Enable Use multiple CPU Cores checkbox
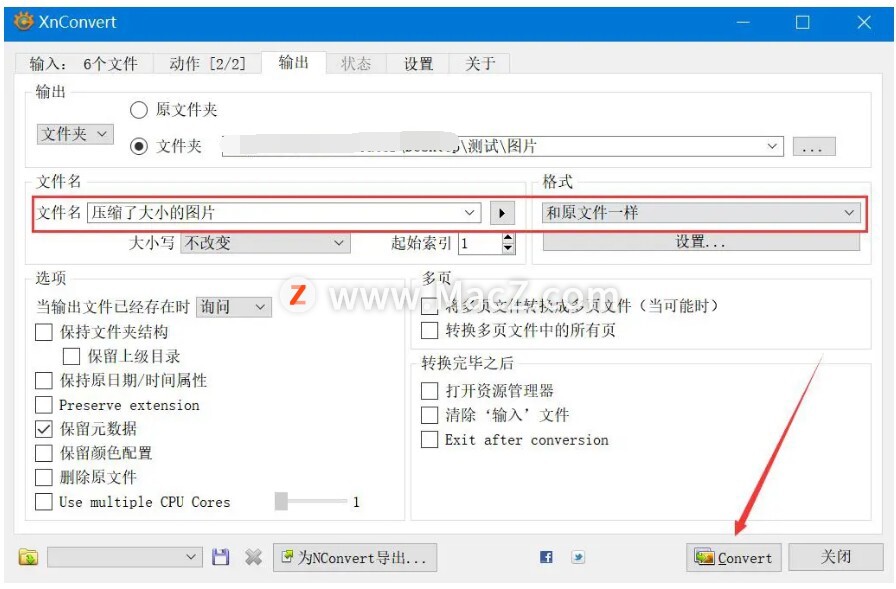The height and width of the screenshot is (589, 896). [x=44, y=502]
